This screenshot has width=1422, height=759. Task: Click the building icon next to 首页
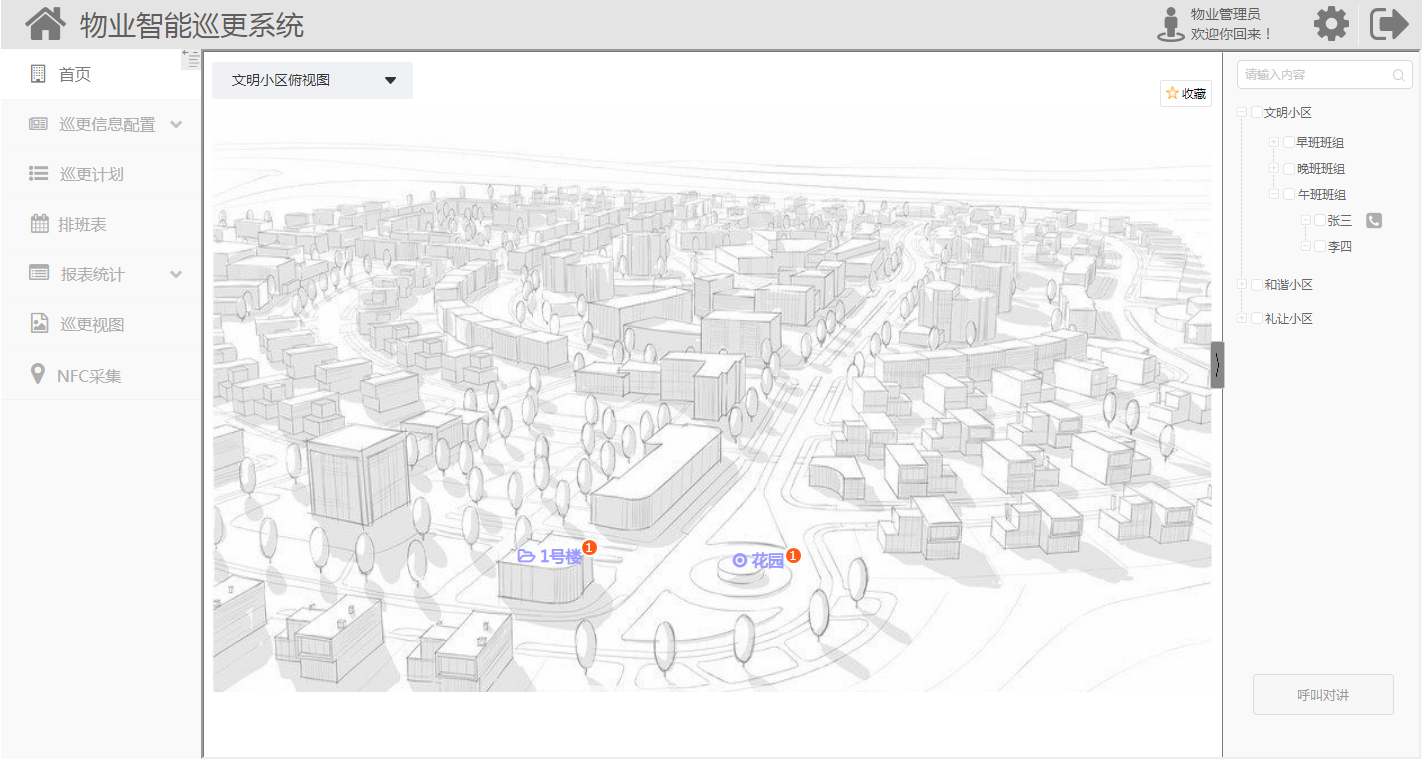pos(38,74)
